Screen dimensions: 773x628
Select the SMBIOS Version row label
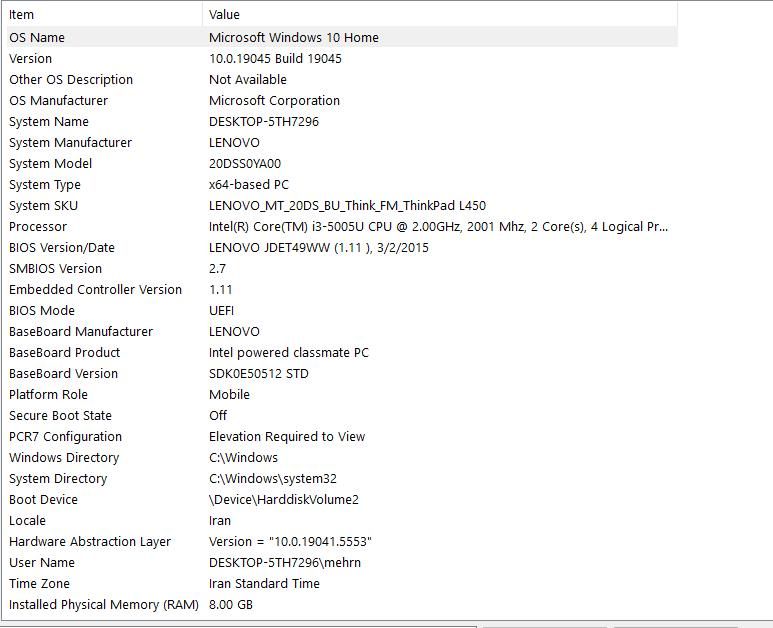pyautogui.click(x=55, y=269)
